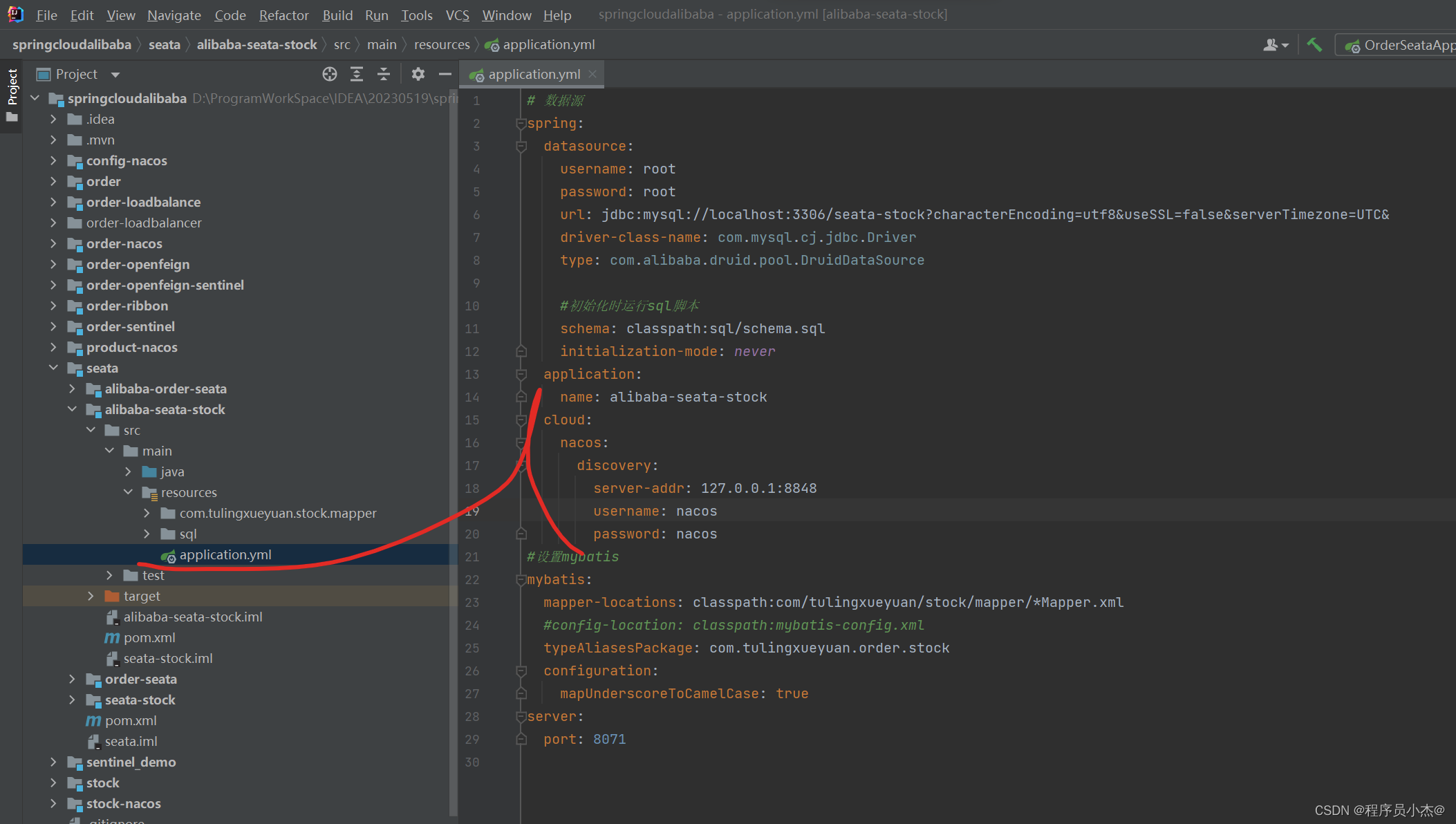1456x824 pixels.
Task: Click the Collapse All icon in Project panel
Action: click(x=384, y=74)
